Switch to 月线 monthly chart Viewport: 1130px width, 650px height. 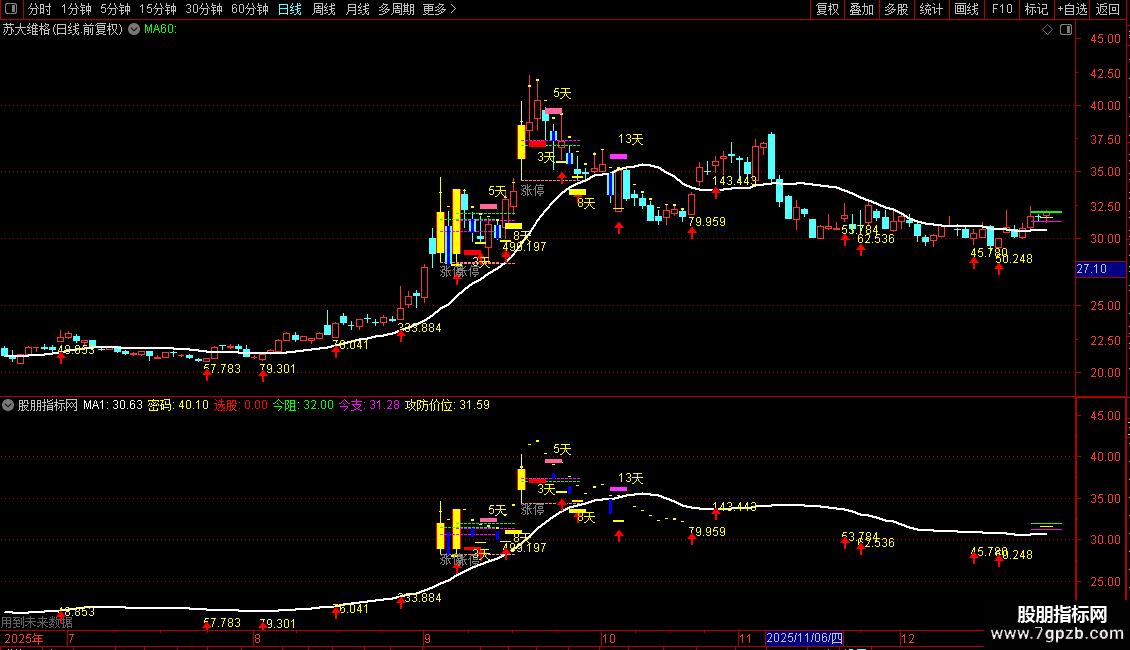(x=357, y=9)
